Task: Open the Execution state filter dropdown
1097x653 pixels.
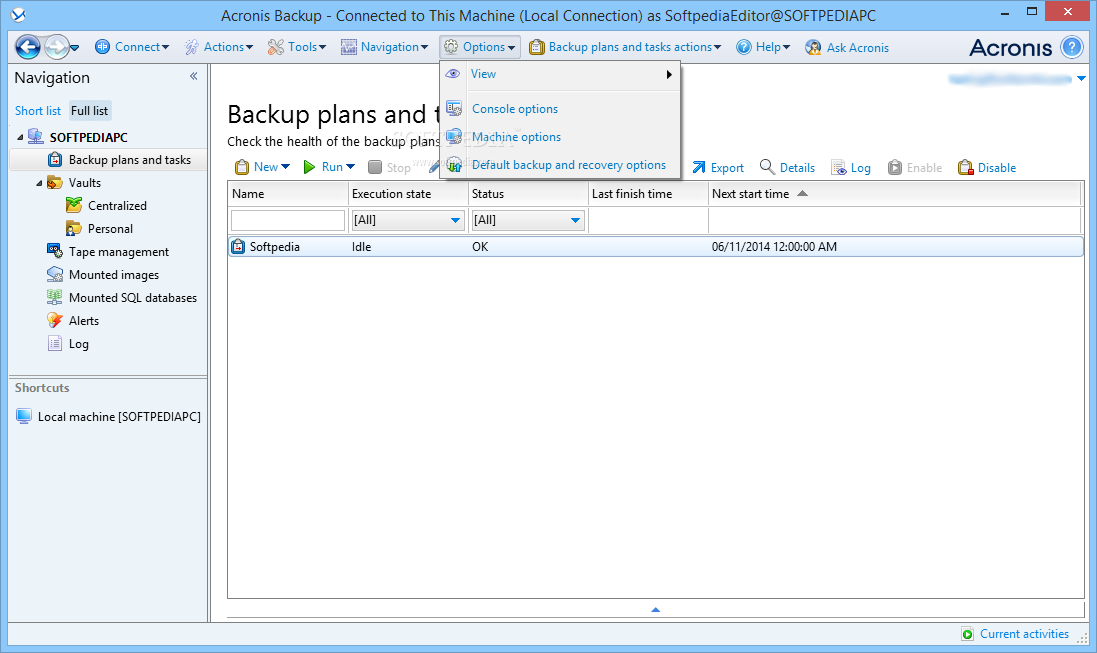Action: coord(407,220)
